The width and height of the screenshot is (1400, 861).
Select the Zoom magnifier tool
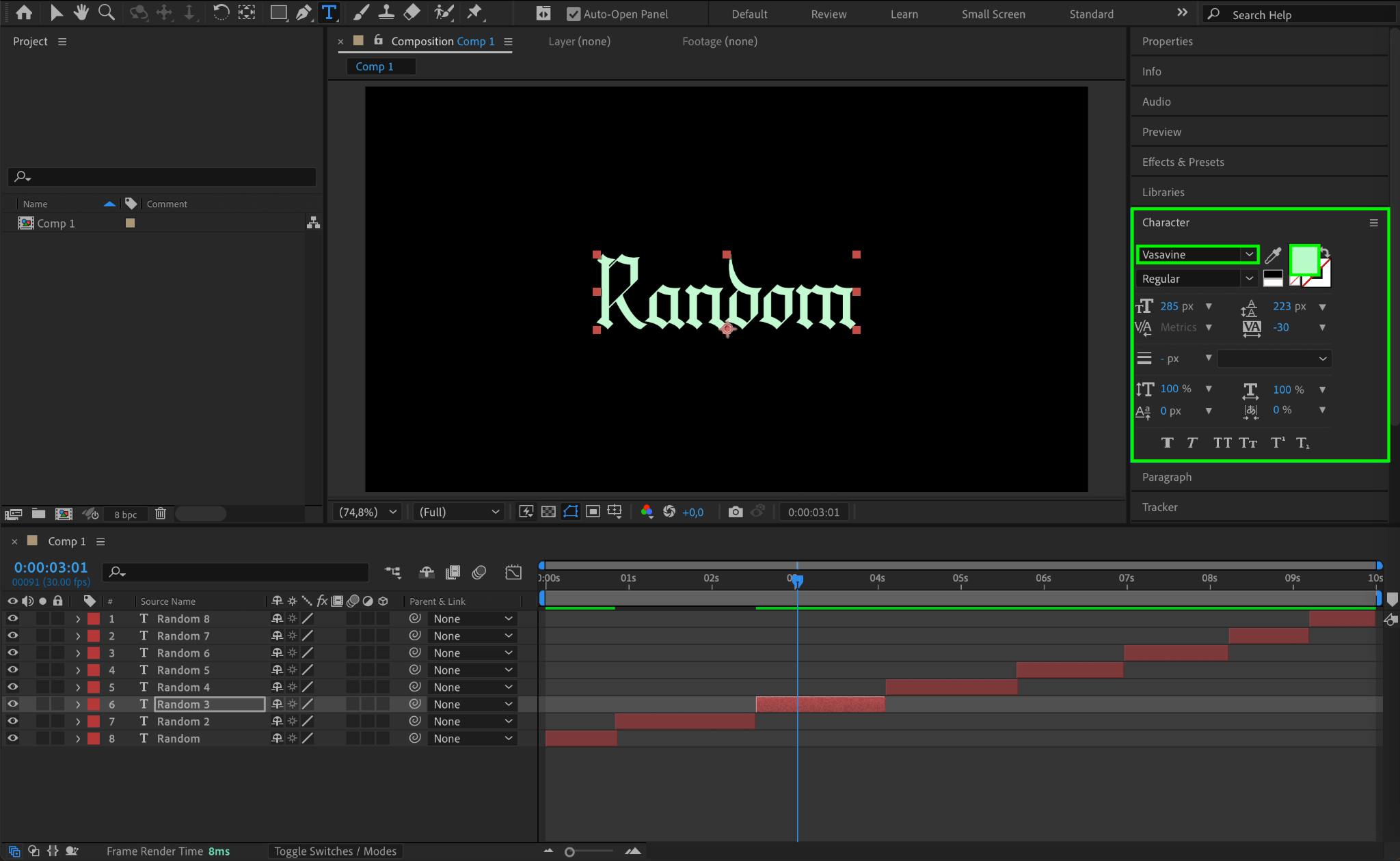pyautogui.click(x=106, y=12)
